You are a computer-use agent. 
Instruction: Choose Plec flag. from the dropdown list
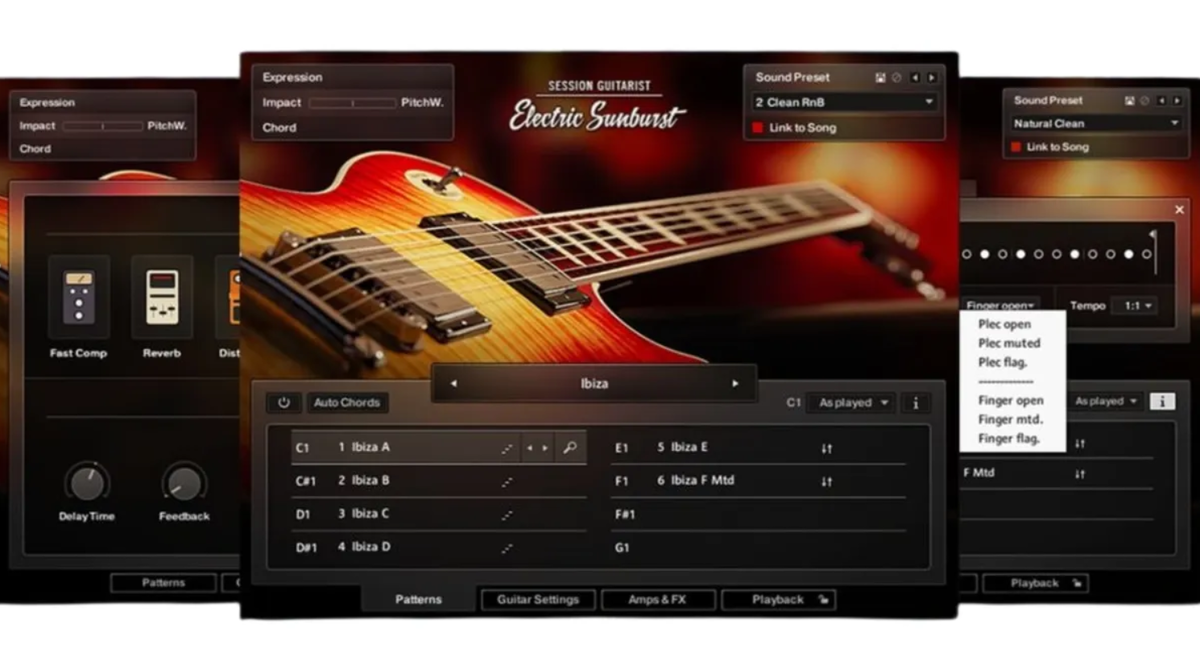pyautogui.click(x=1003, y=363)
